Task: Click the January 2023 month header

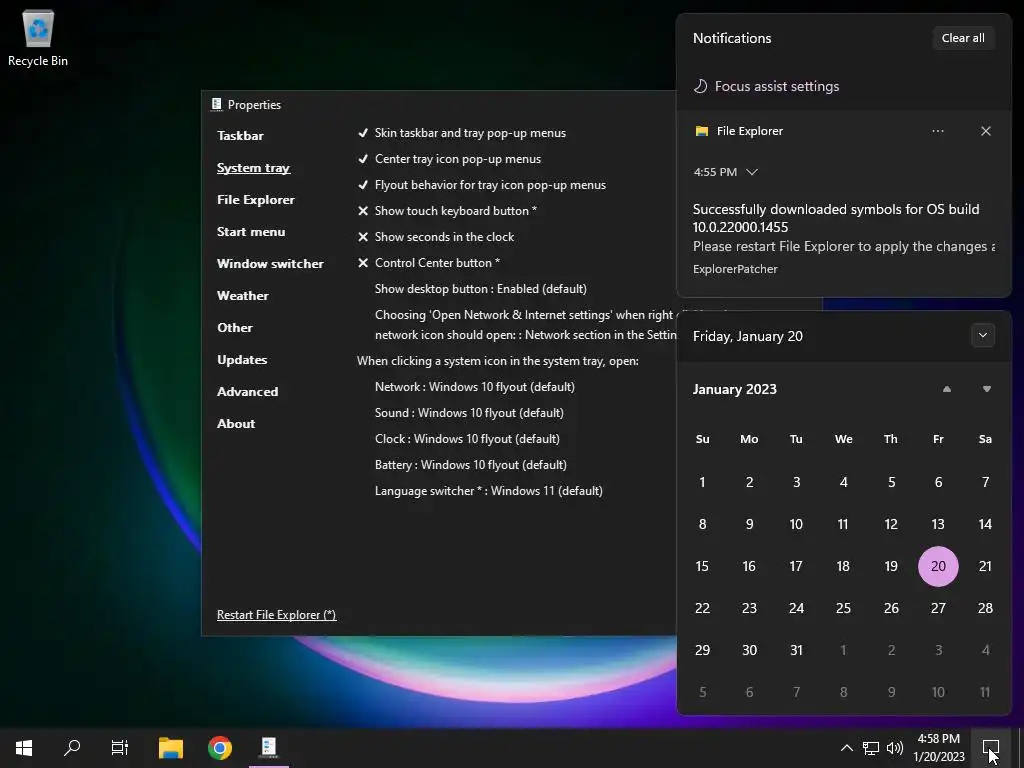Action: coord(735,389)
